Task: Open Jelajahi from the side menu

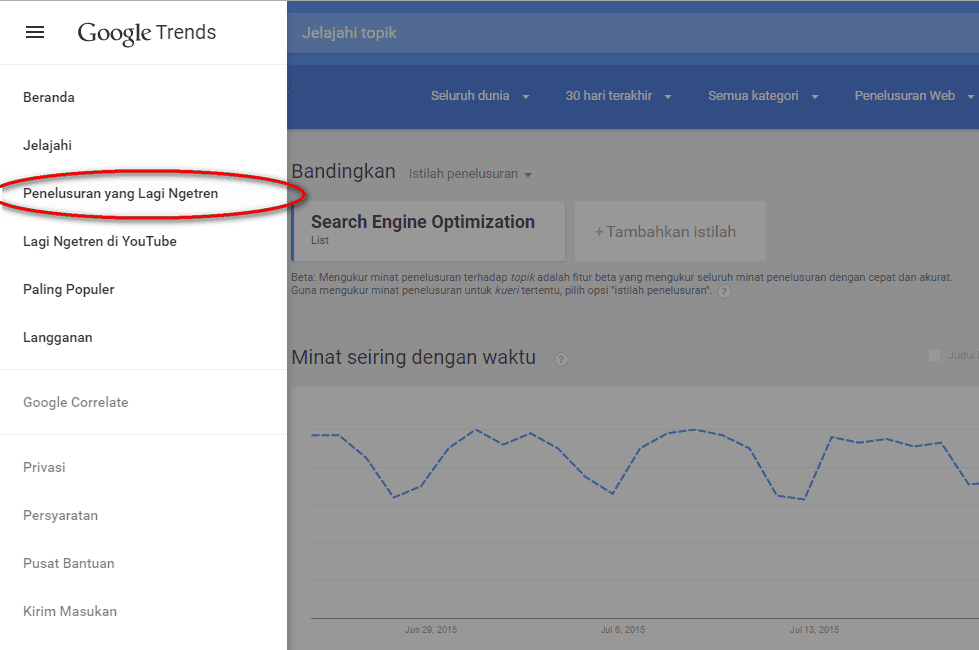Action: 47,145
